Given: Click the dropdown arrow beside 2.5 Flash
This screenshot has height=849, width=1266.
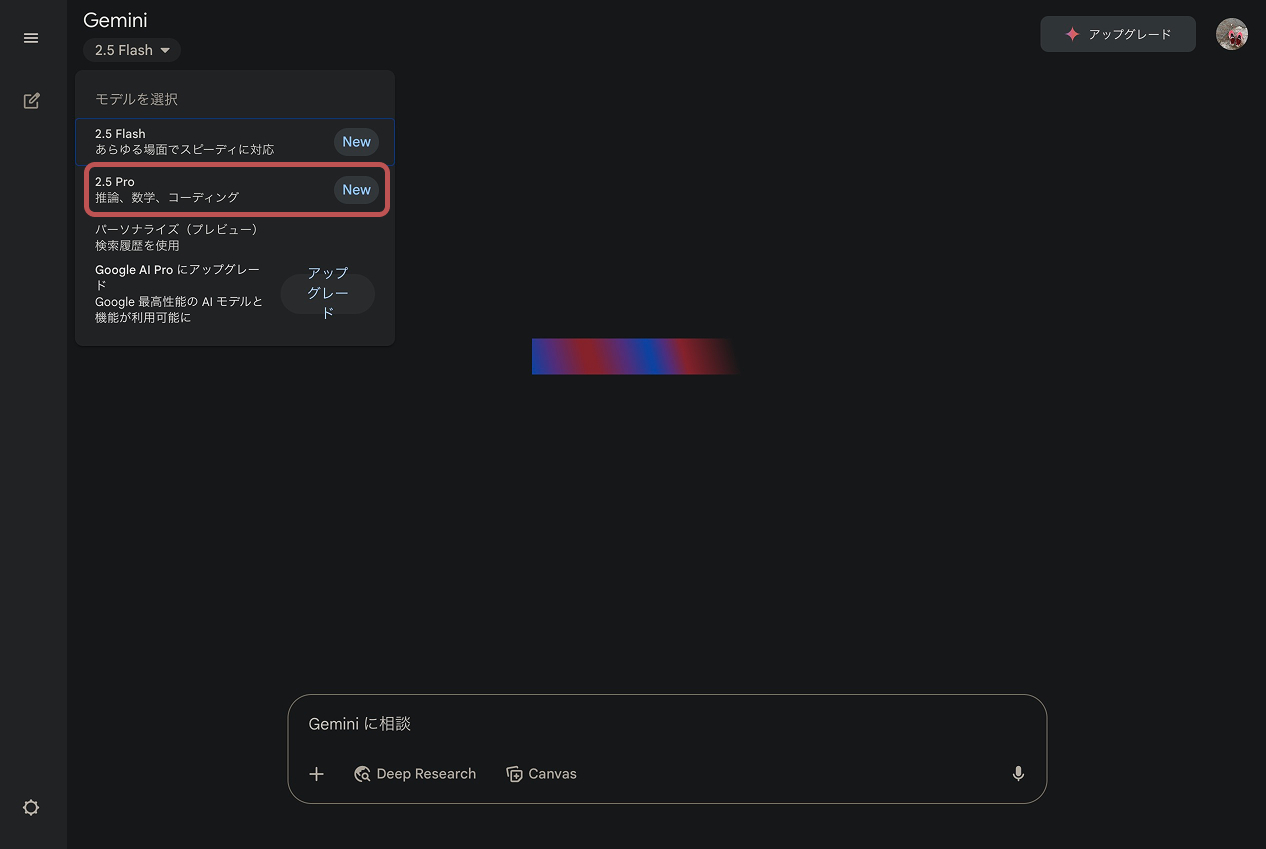Looking at the screenshot, I should [165, 50].
